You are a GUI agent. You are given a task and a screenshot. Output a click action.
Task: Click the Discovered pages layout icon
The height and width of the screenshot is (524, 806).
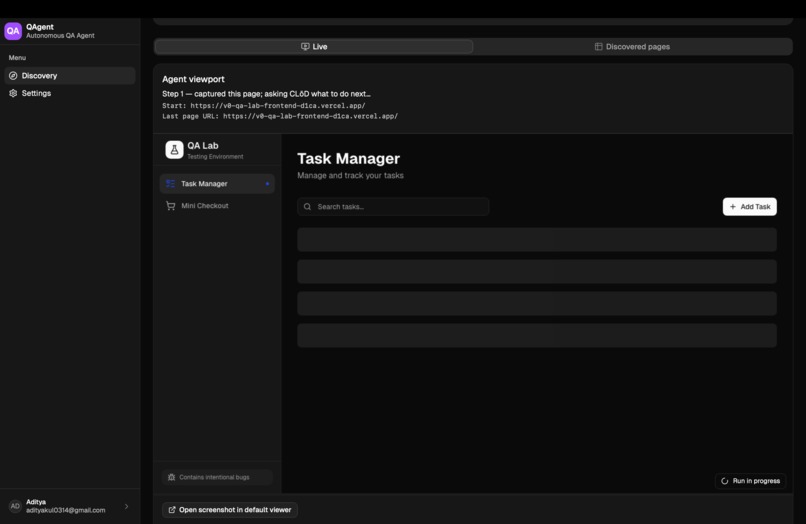coord(598,47)
